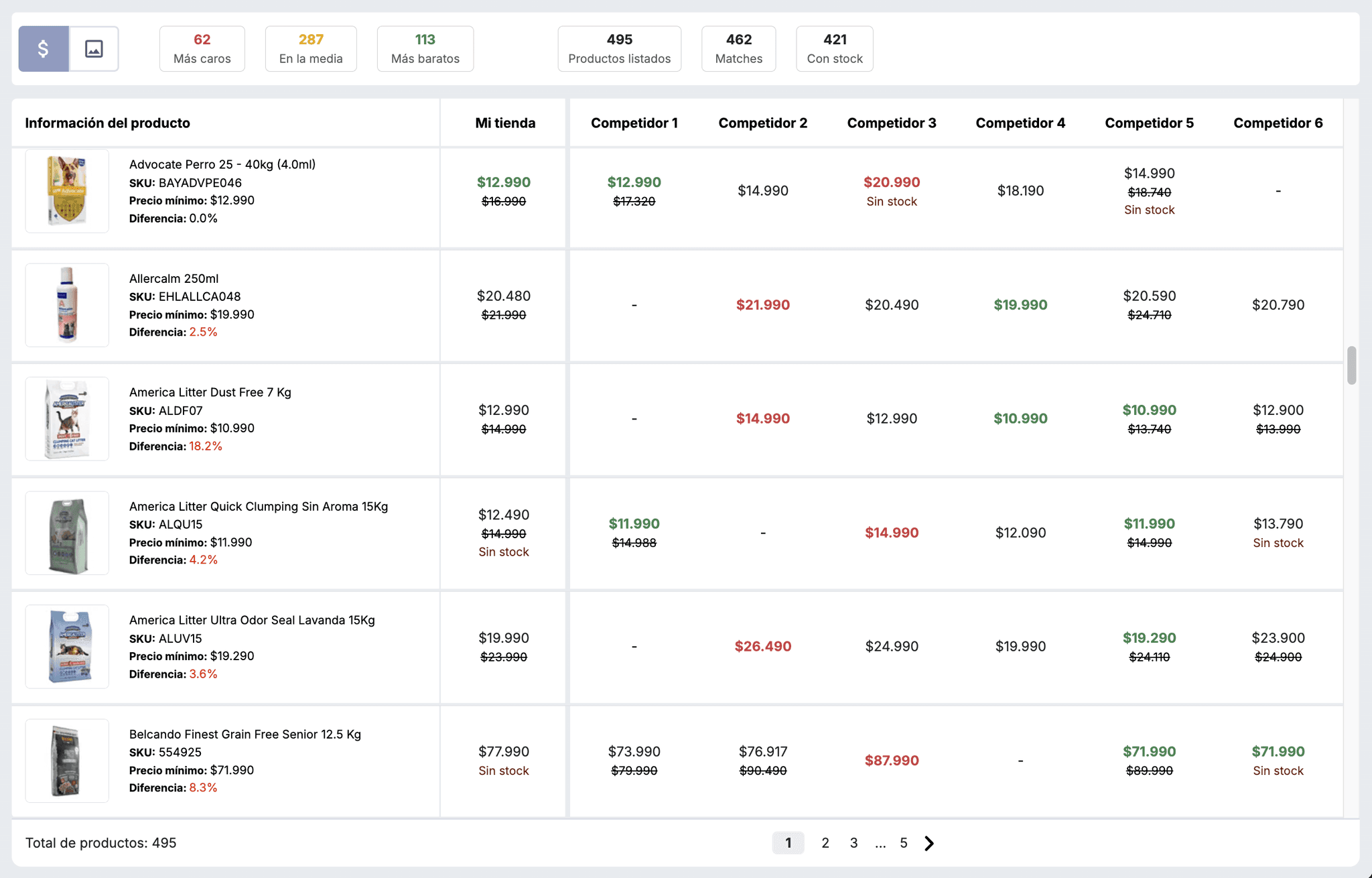Open the America Litter Dust Free thumbnail
This screenshot has width=1372, height=878.
point(67,419)
